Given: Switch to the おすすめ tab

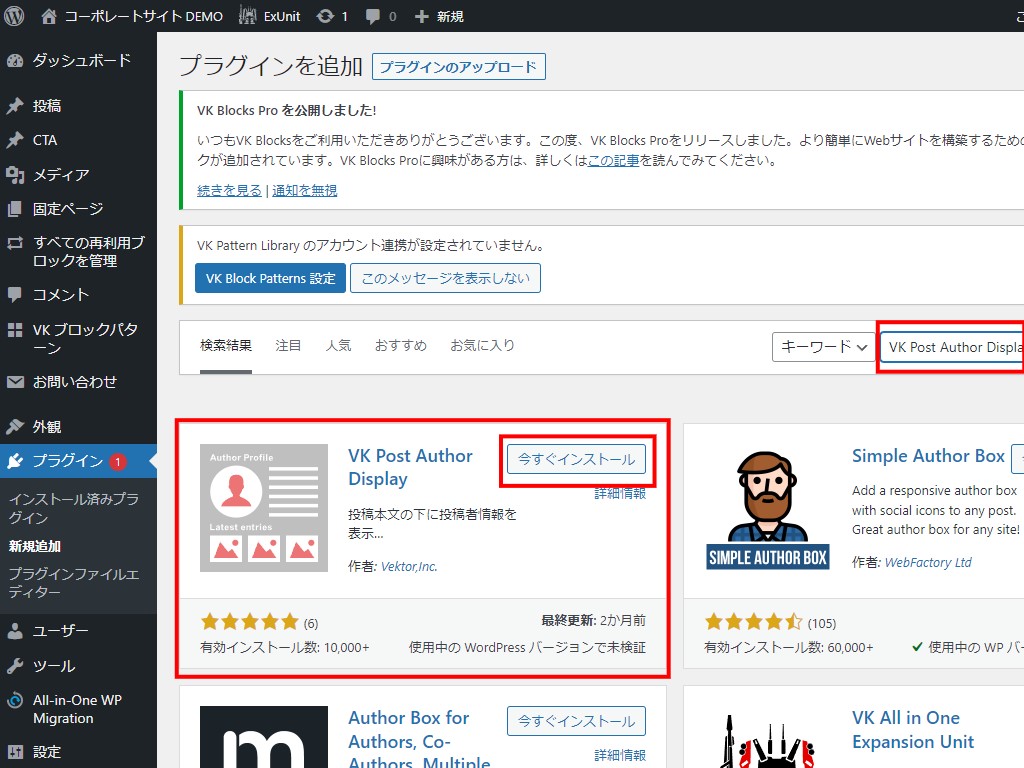Looking at the screenshot, I should click(x=400, y=346).
